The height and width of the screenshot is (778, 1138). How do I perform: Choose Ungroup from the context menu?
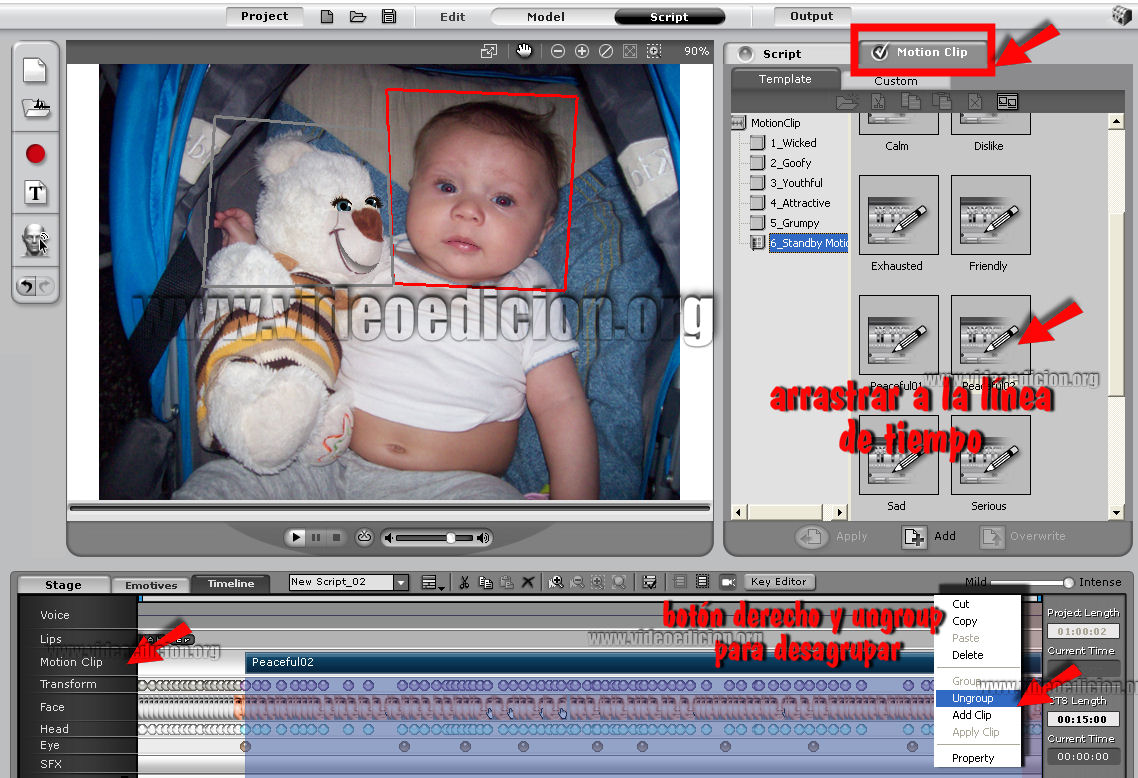[972, 698]
